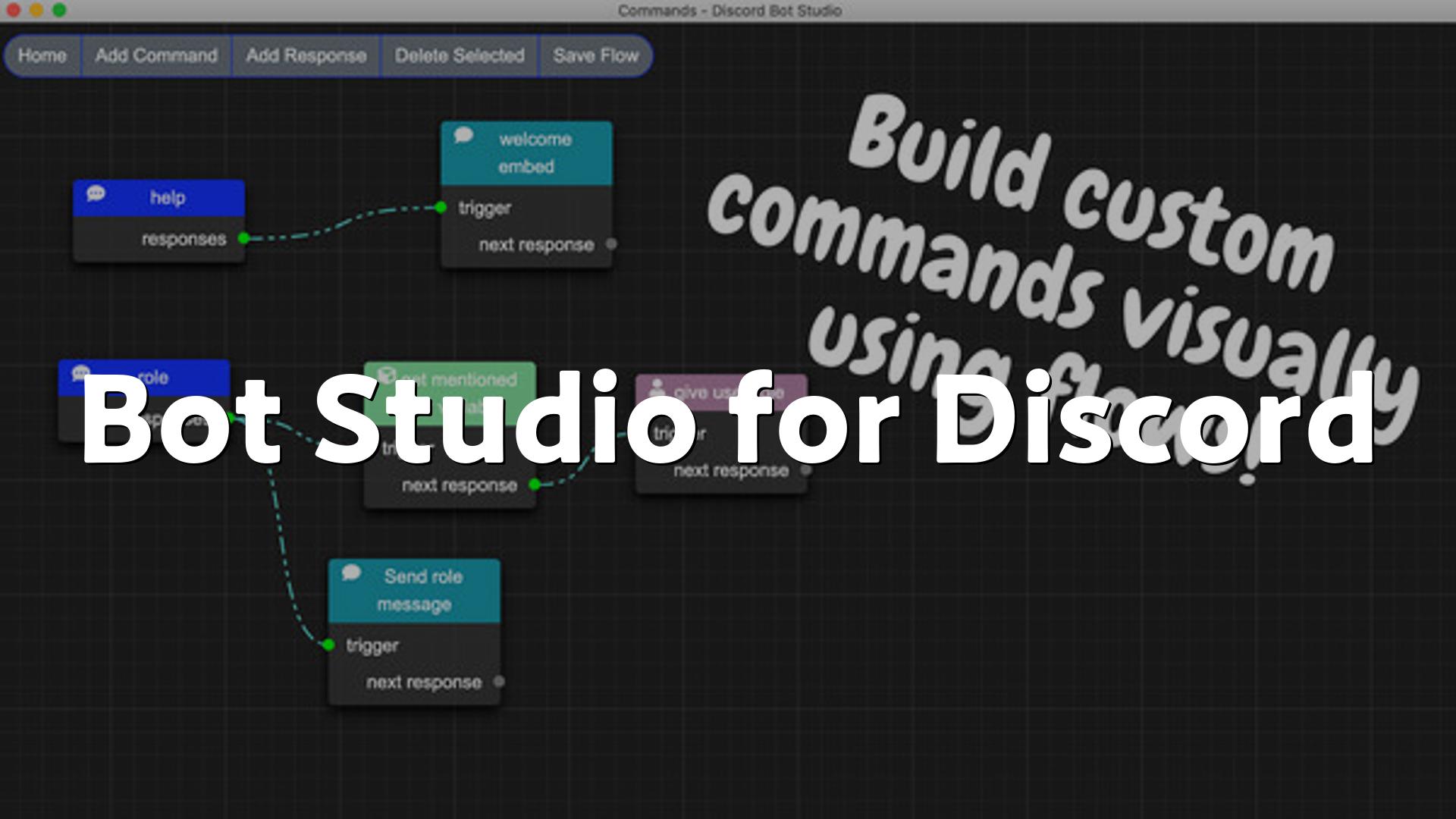Click 'next response' label on give user node
Image resolution: width=1456 pixels, height=819 pixels.
tap(731, 471)
